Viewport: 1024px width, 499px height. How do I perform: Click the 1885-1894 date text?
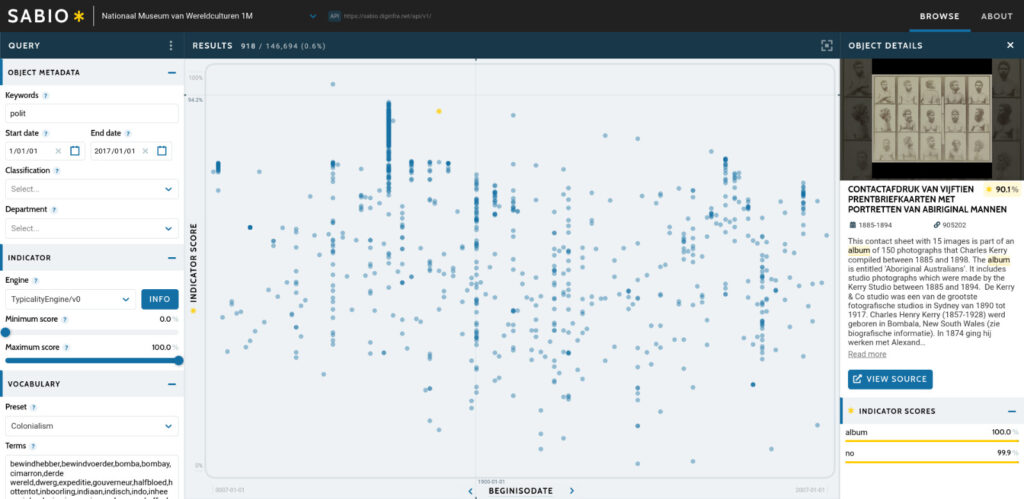[x=875, y=225]
